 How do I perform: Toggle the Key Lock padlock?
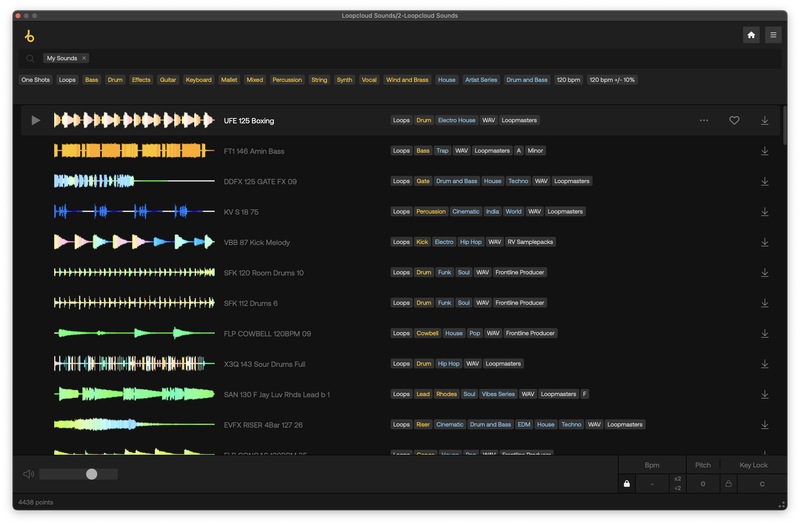pos(728,484)
